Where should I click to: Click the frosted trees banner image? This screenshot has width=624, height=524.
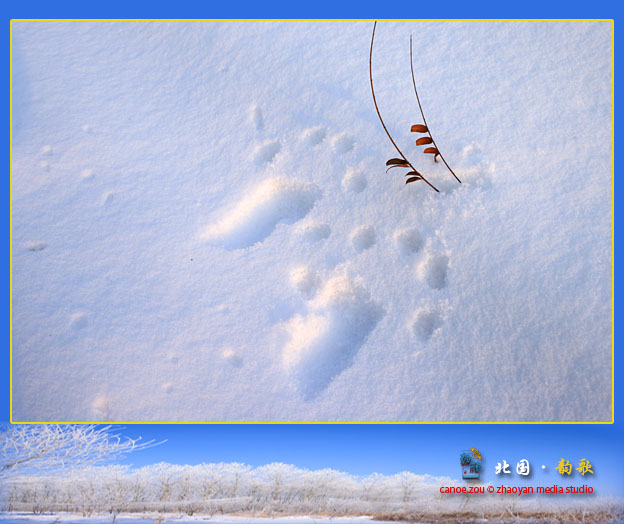[312, 474]
